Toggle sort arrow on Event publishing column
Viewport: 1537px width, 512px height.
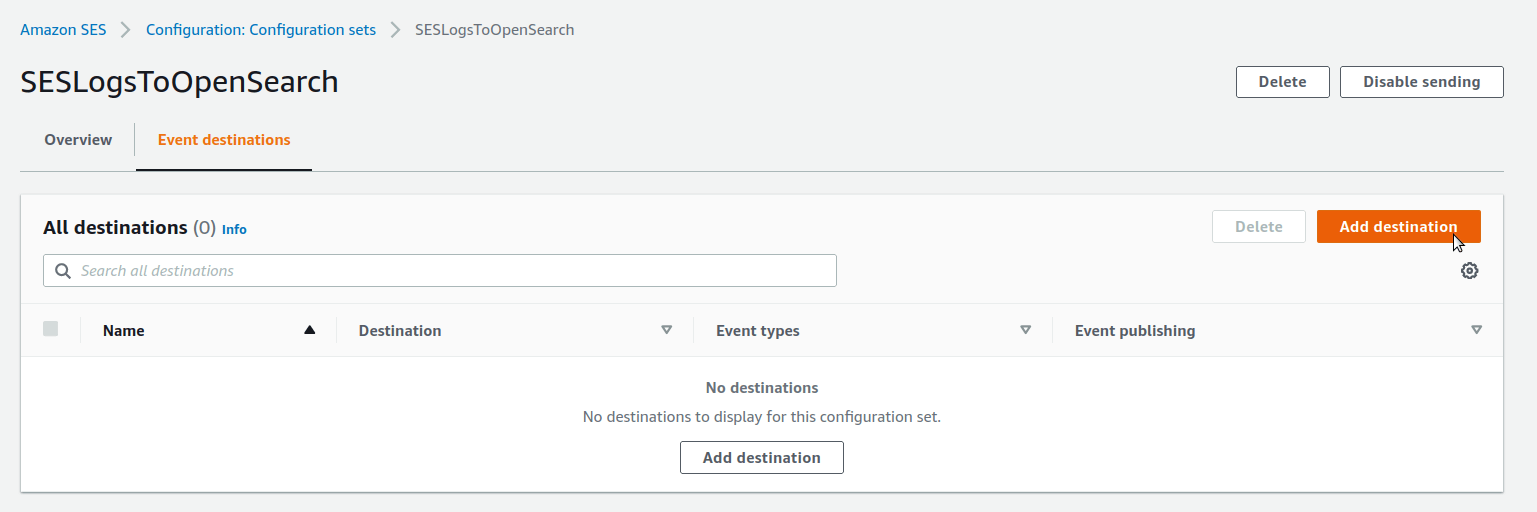point(1477,330)
